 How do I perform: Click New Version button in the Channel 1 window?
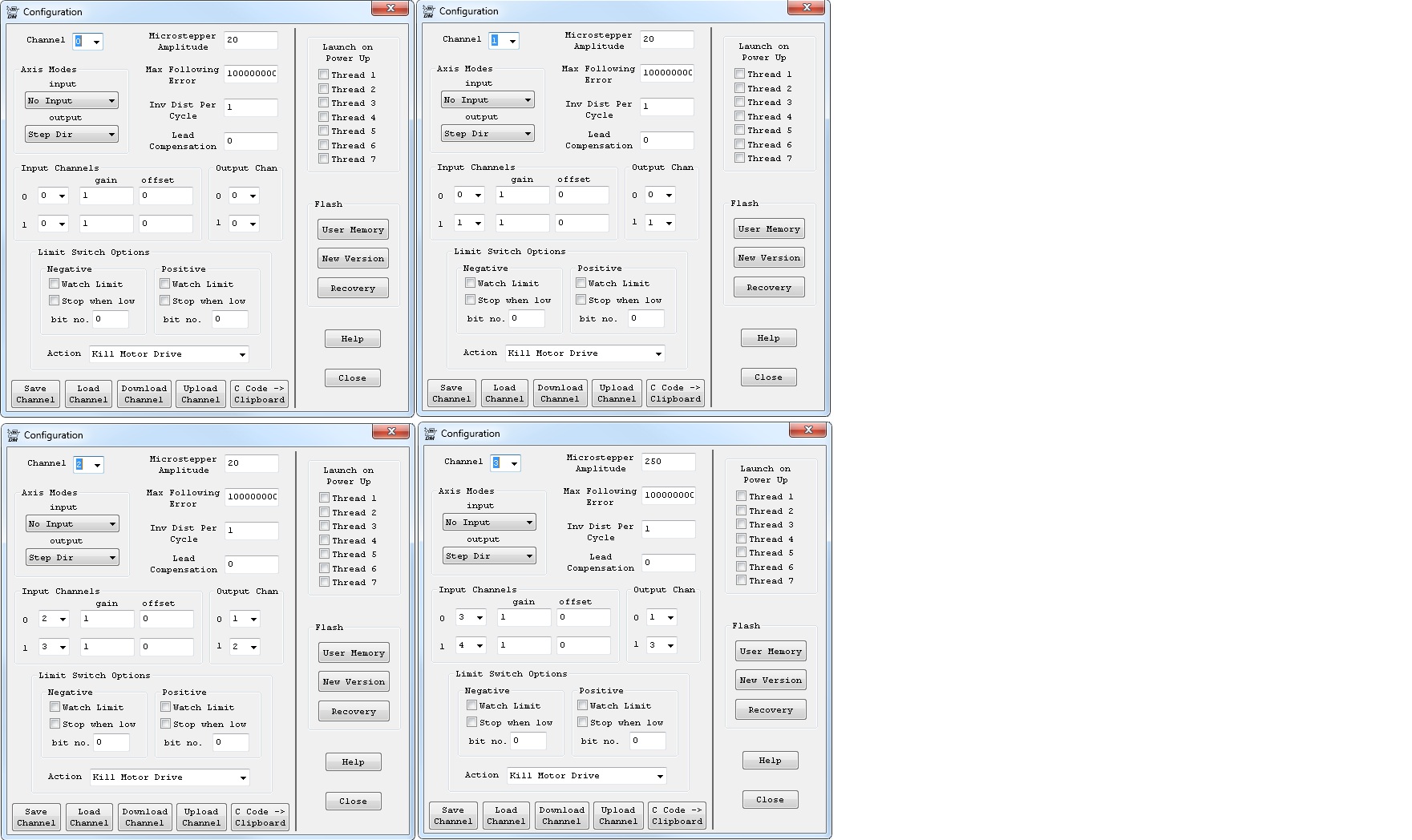coord(769,258)
